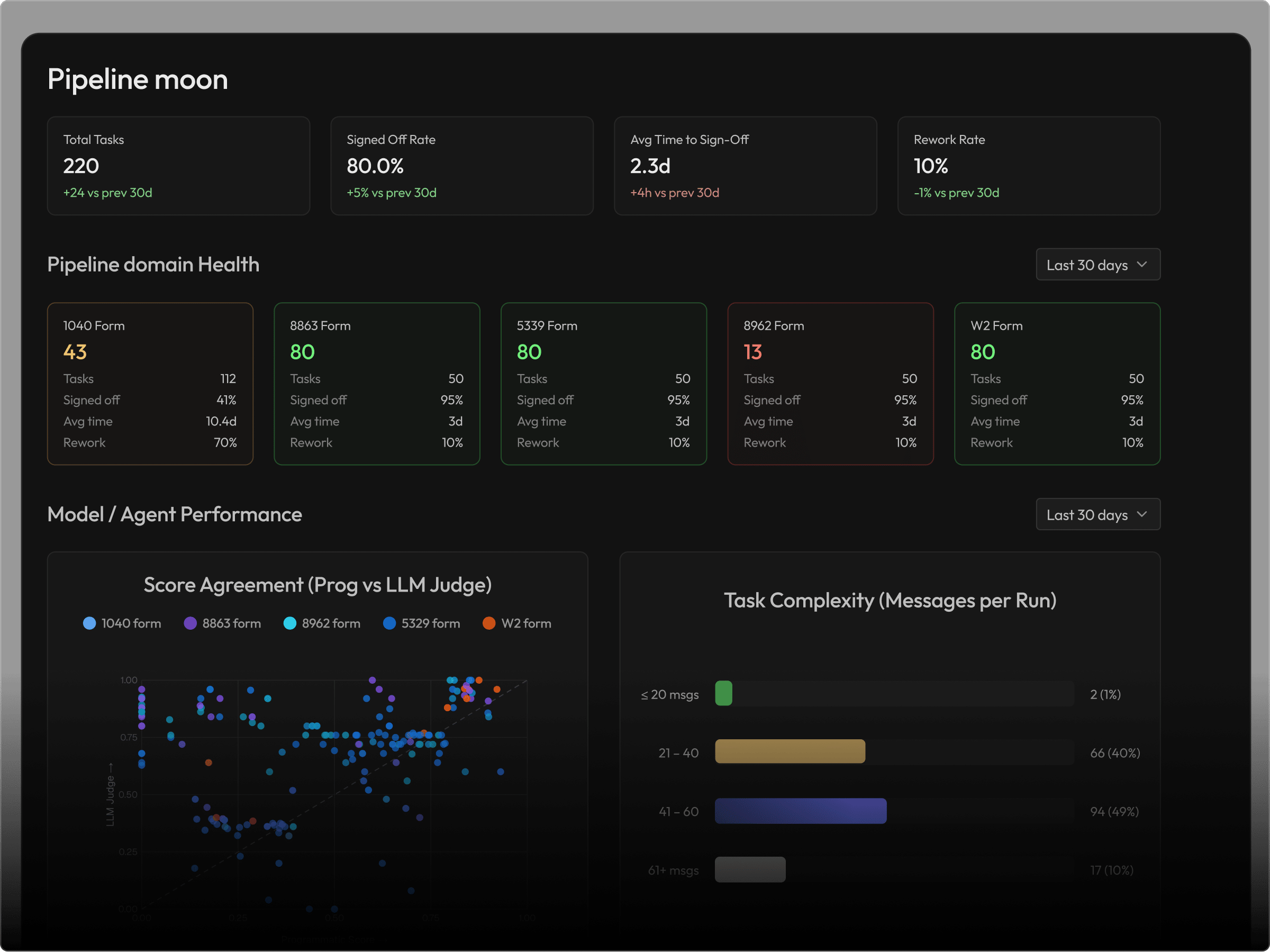This screenshot has width=1270, height=952.
Task: Open the Model / Agent Performance date range dropdown
Action: [1098, 514]
